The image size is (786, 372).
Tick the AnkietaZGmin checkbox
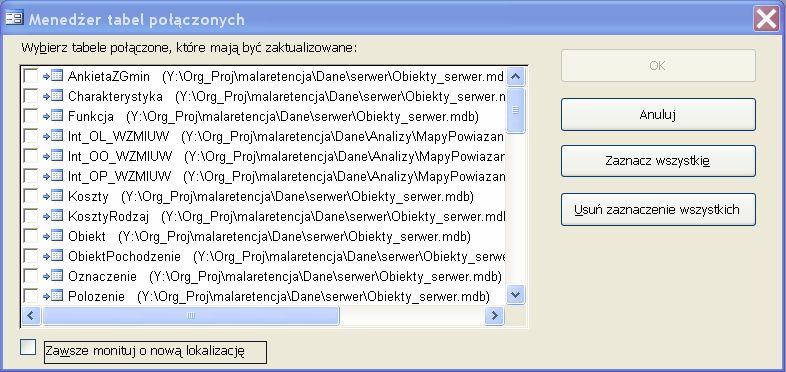point(31,76)
